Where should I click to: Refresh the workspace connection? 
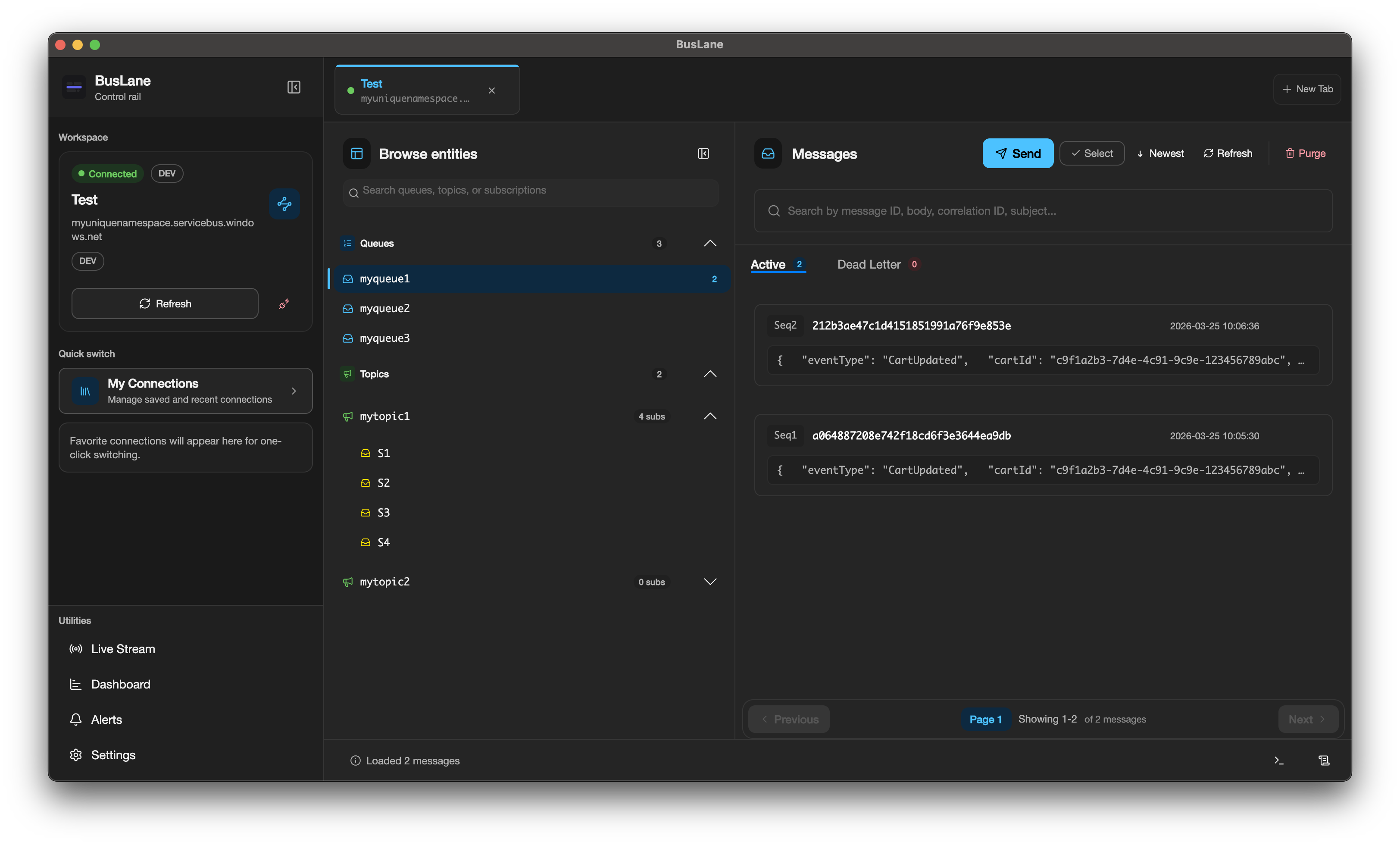click(x=165, y=304)
